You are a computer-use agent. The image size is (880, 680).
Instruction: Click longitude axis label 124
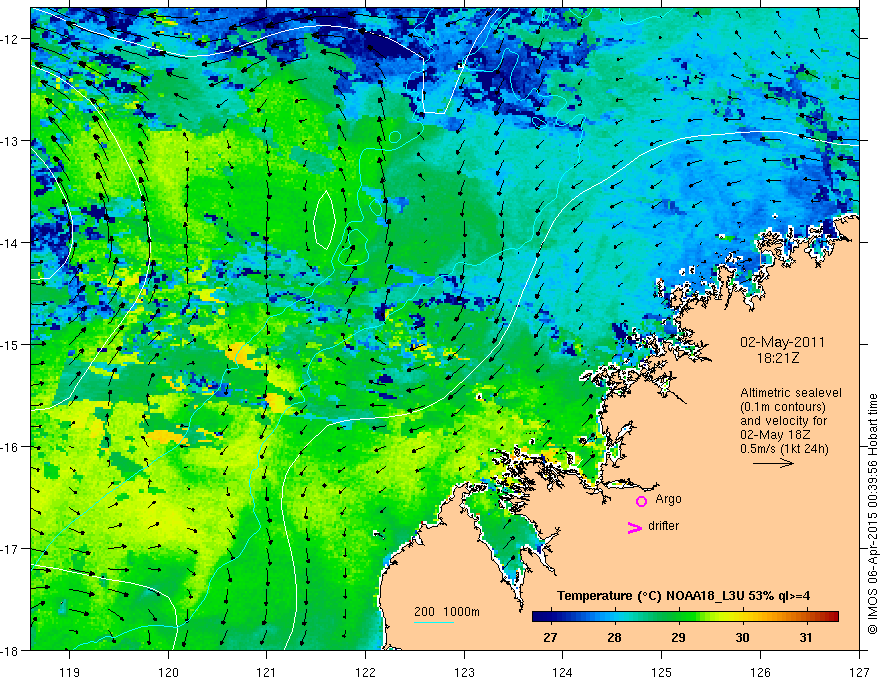(563, 672)
